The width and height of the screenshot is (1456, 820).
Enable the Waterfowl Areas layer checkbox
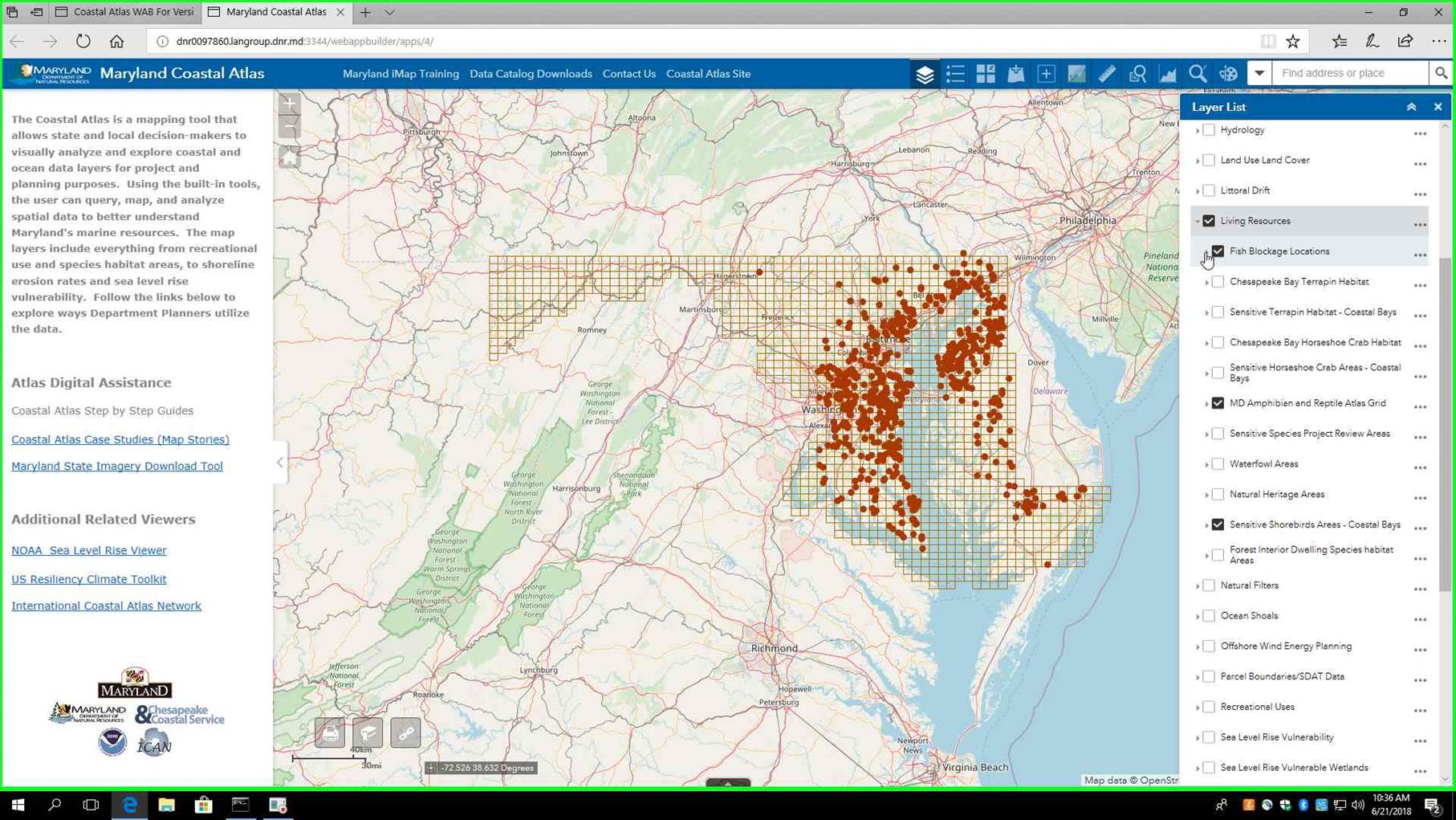pos(1218,464)
